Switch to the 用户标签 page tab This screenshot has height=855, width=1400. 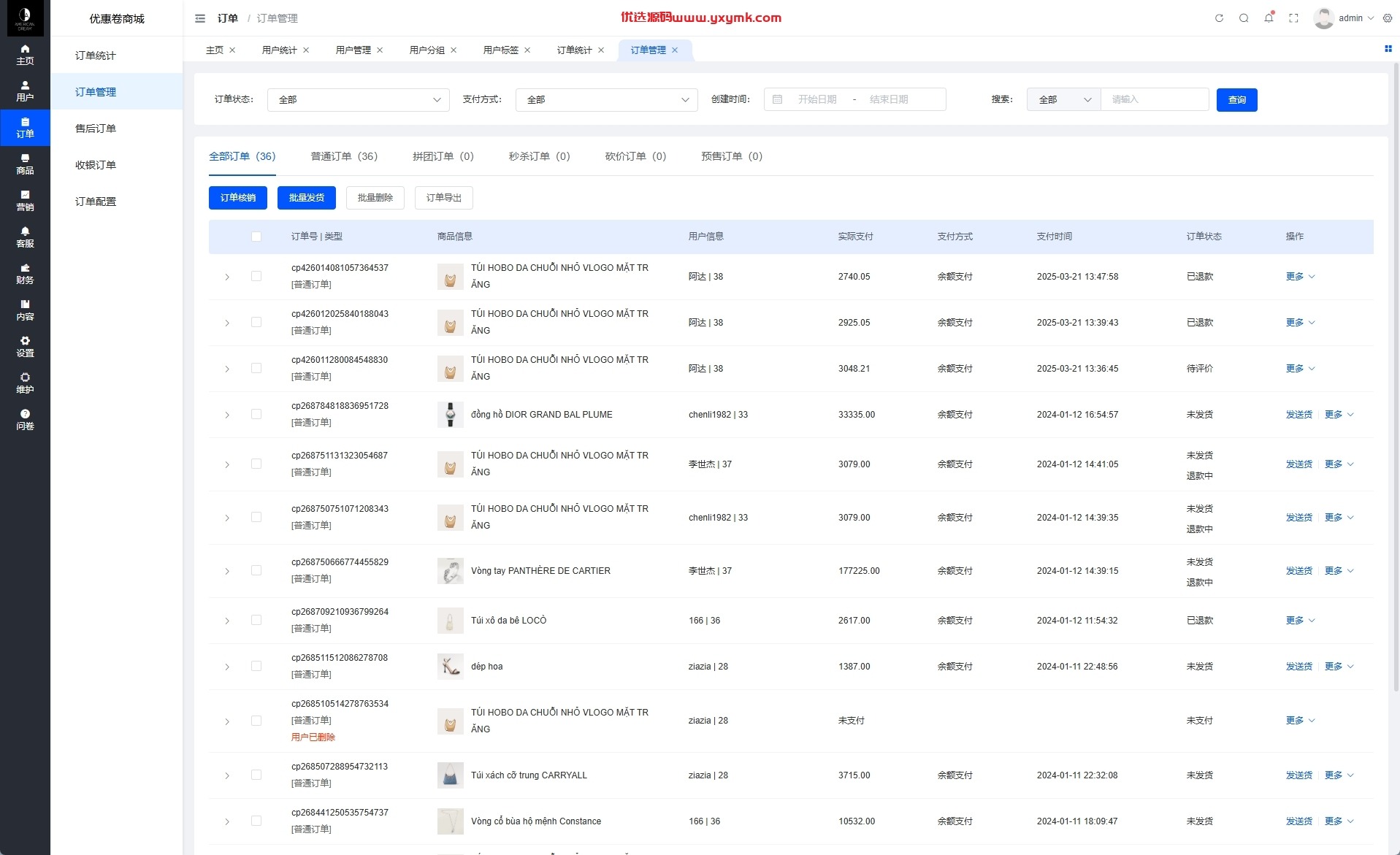pyautogui.click(x=501, y=50)
